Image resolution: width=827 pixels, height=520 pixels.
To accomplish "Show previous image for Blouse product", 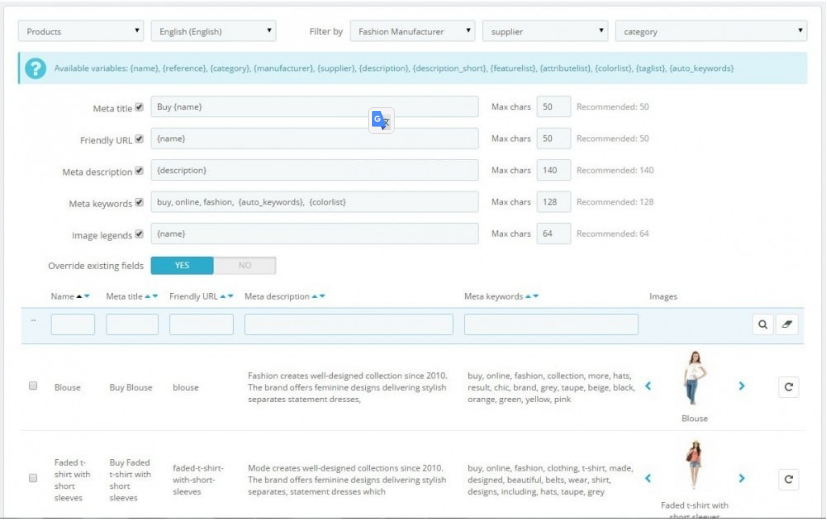I will coord(647,386).
